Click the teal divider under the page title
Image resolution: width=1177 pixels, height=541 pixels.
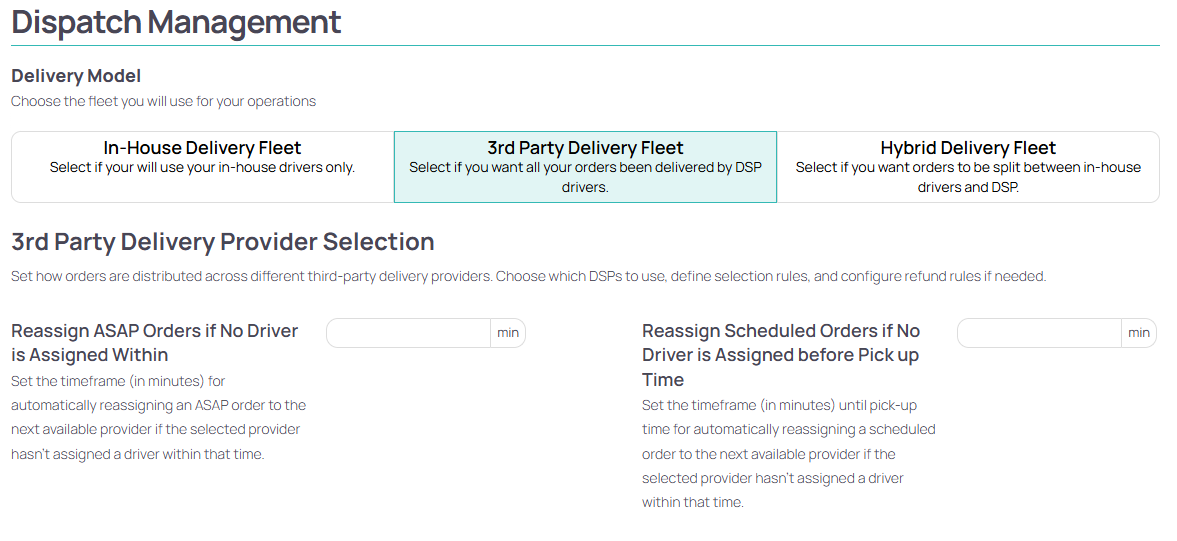(x=585, y=46)
